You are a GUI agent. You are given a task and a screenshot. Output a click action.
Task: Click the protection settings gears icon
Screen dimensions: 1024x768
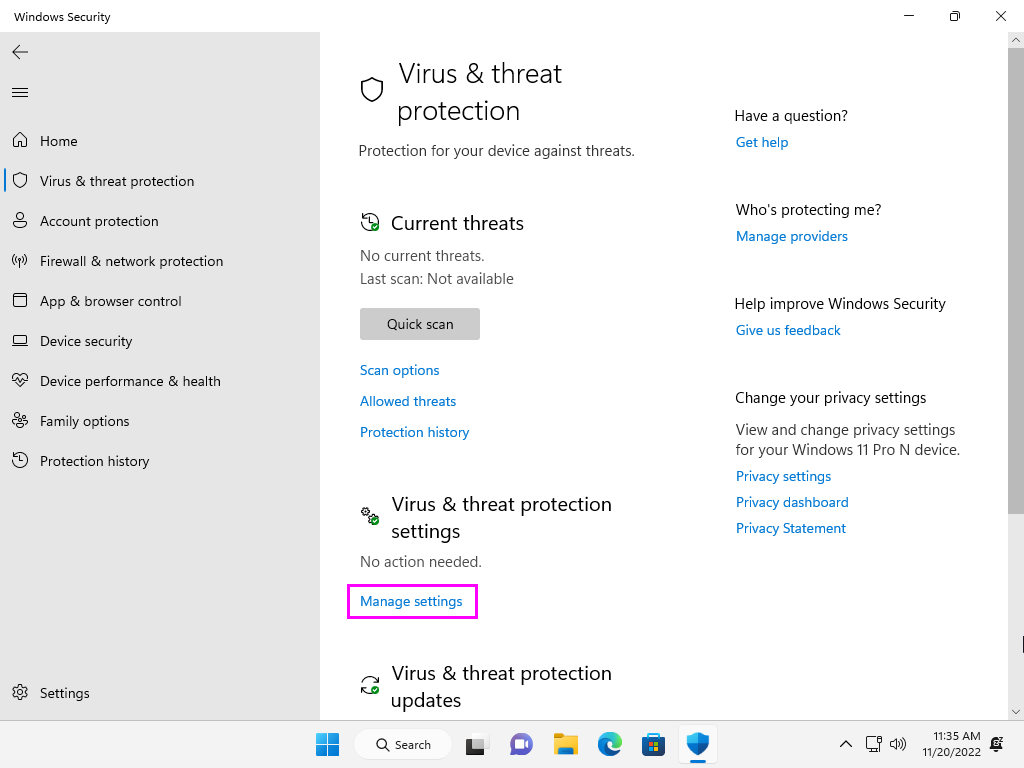(370, 515)
